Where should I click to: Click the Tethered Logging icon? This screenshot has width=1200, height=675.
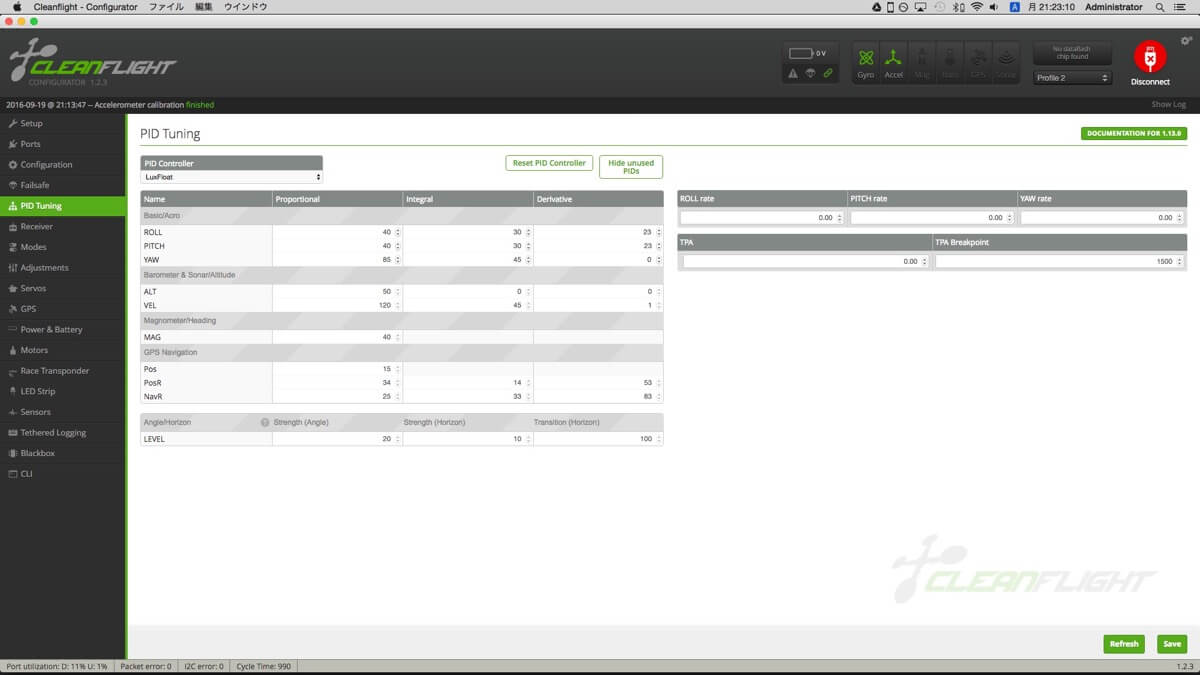(x=12, y=433)
